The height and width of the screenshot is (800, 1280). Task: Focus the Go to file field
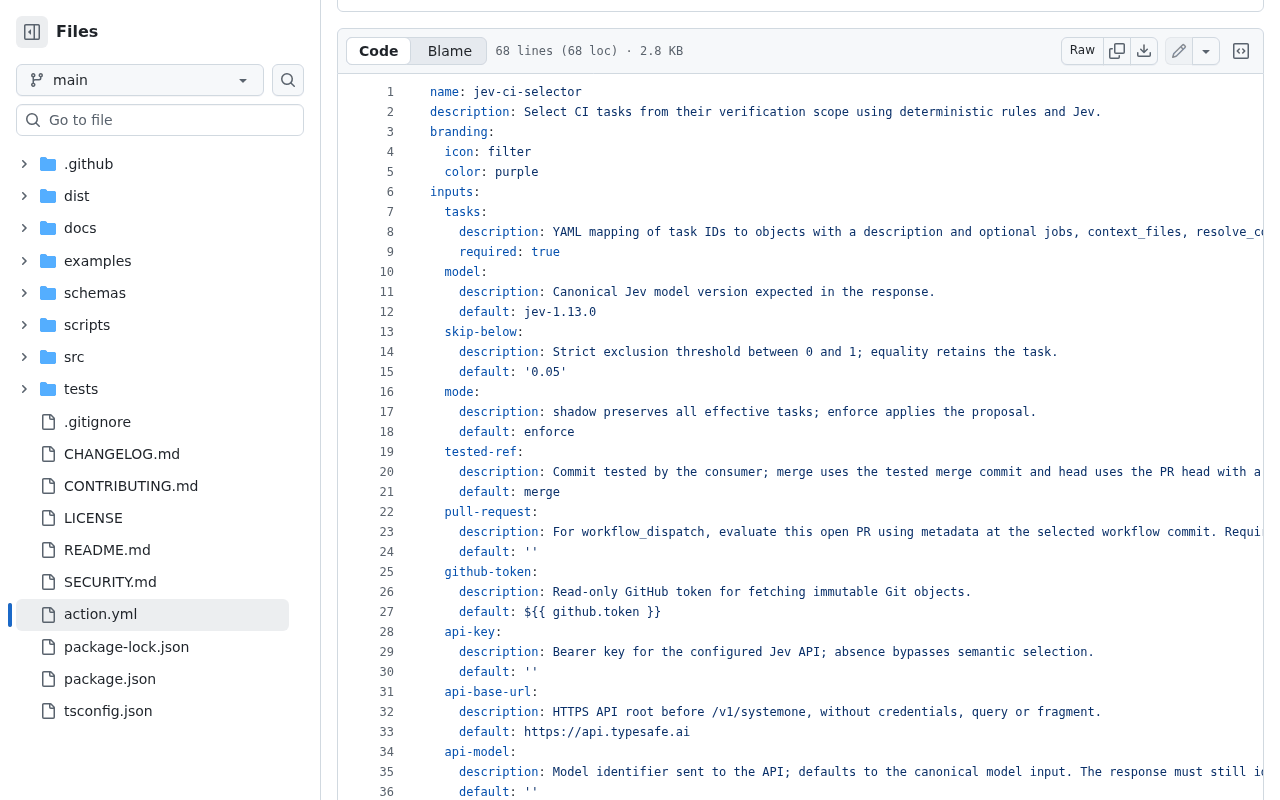point(160,120)
